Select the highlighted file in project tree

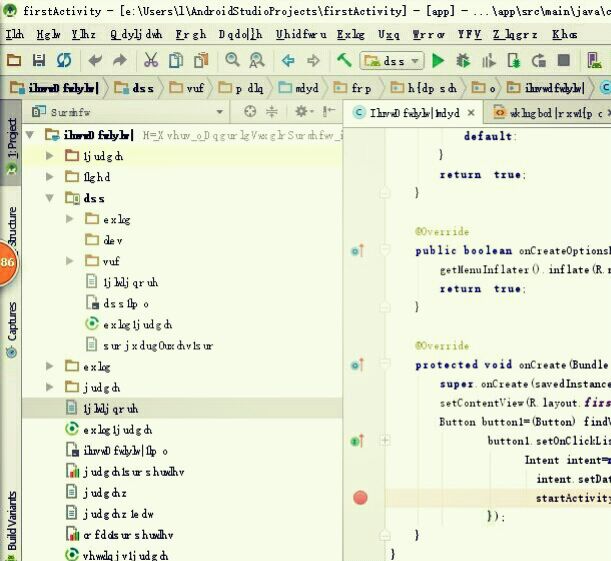(110, 408)
